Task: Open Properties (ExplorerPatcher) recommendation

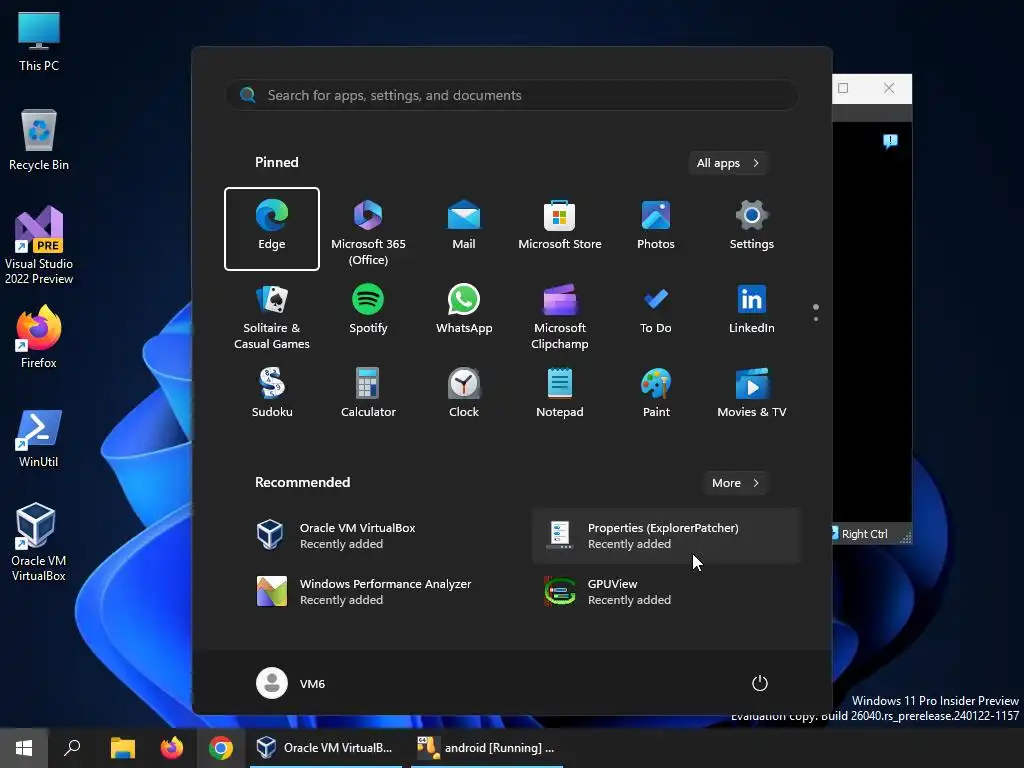Action: [x=666, y=536]
